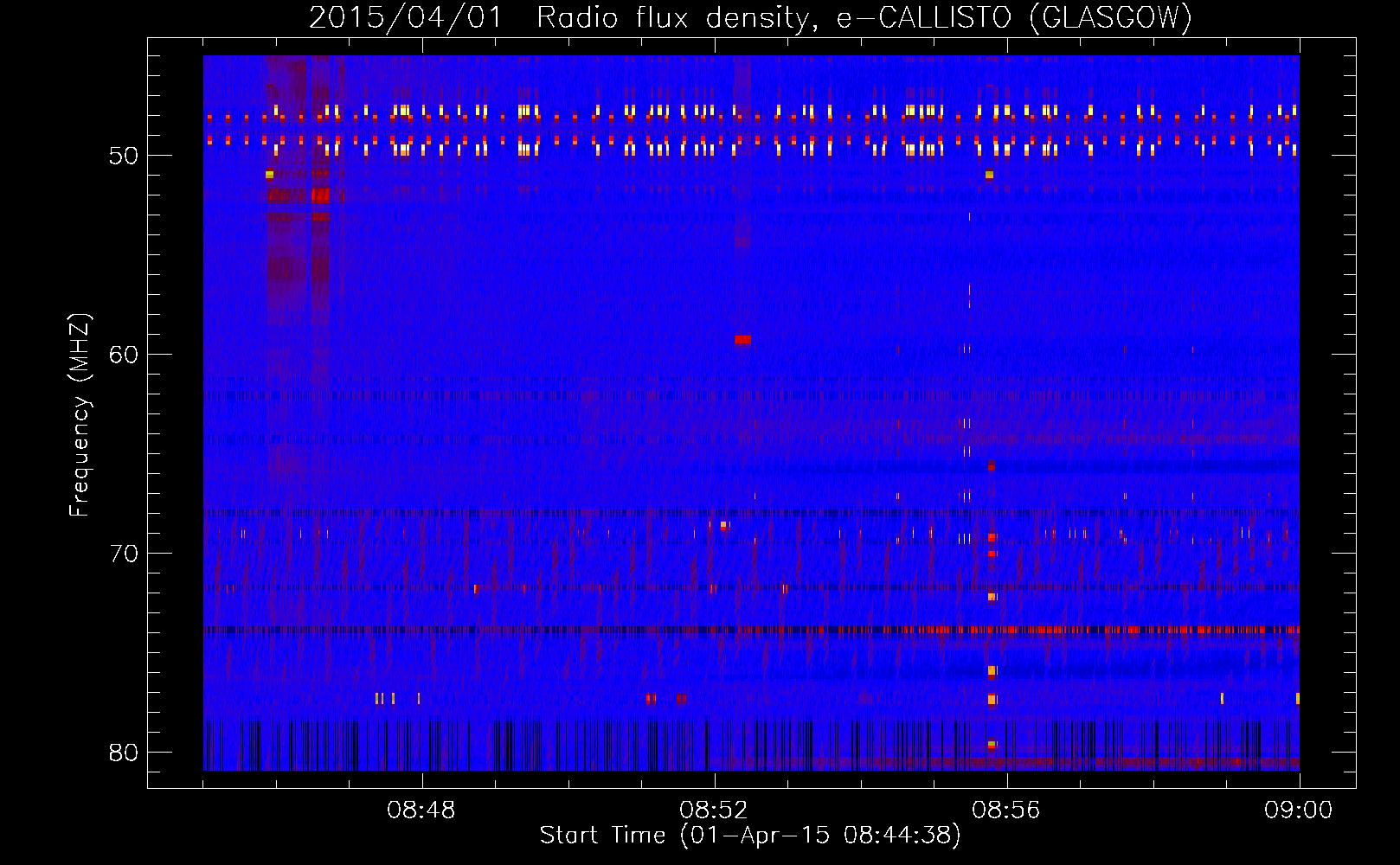This screenshot has width=1400, height=865.
Task: Click the plot title with 2015/04/01 e-CALLISTO (GLASGOW)
Action: point(750,17)
